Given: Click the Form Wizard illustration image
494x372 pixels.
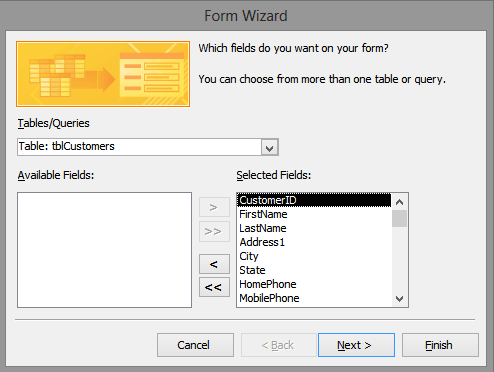Looking at the screenshot, I should [103, 74].
